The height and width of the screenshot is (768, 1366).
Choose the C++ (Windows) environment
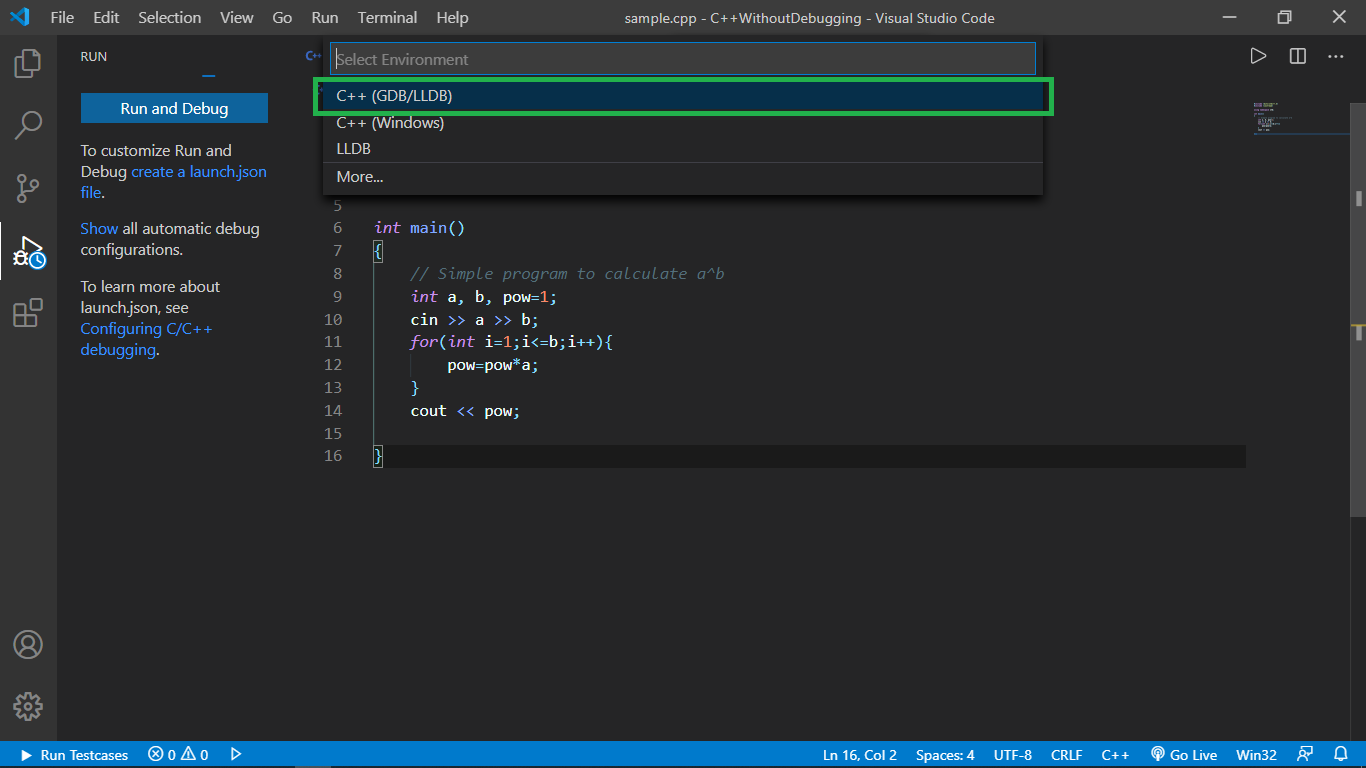pyautogui.click(x=683, y=123)
